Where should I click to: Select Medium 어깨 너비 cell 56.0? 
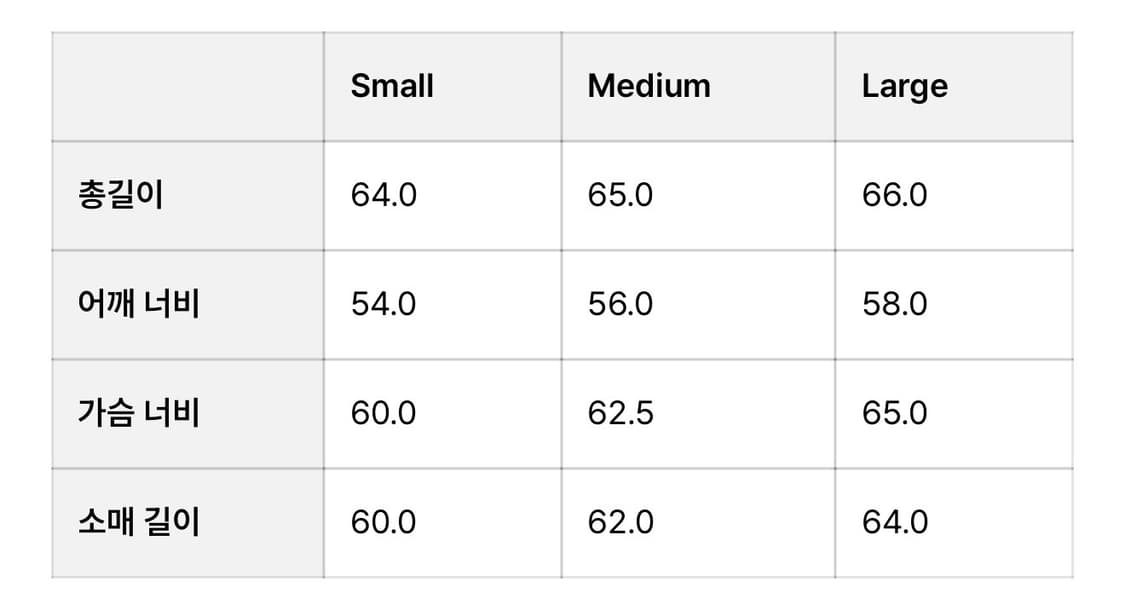[x=620, y=304]
